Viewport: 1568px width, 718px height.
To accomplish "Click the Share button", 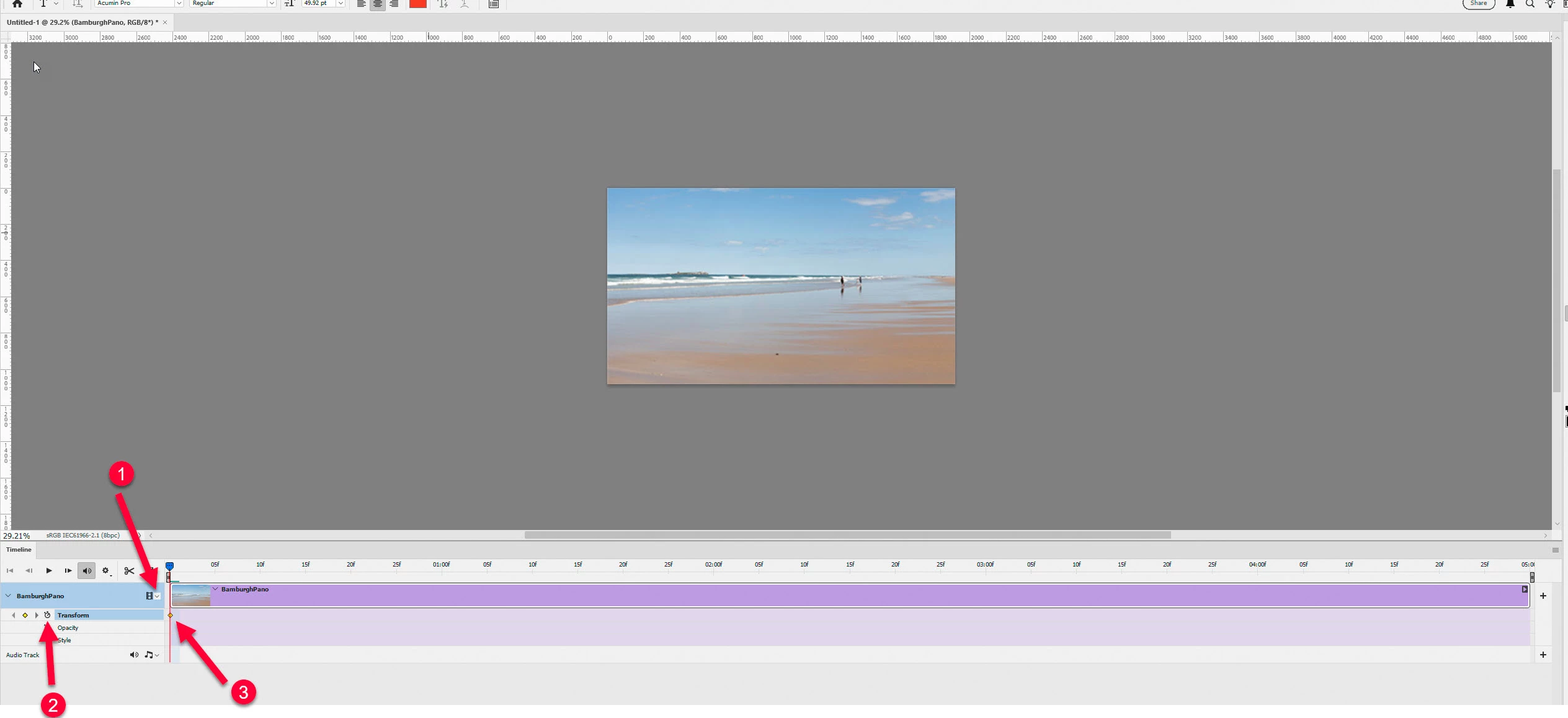I will [1478, 4].
